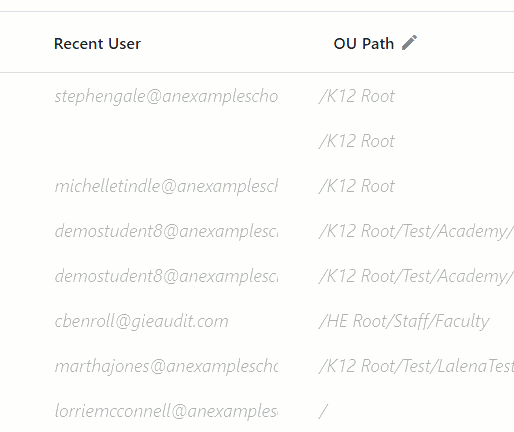Click blank header space between Recent User and OU Path
The image size is (514, 432).
pos(237,44)
